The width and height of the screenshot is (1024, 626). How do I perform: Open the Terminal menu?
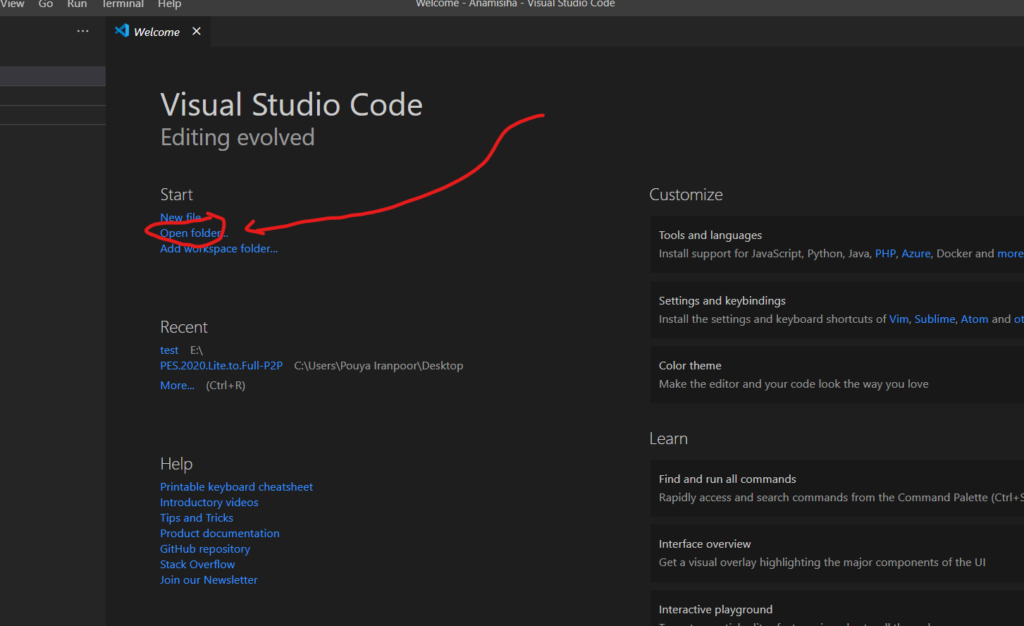[123, 4]
